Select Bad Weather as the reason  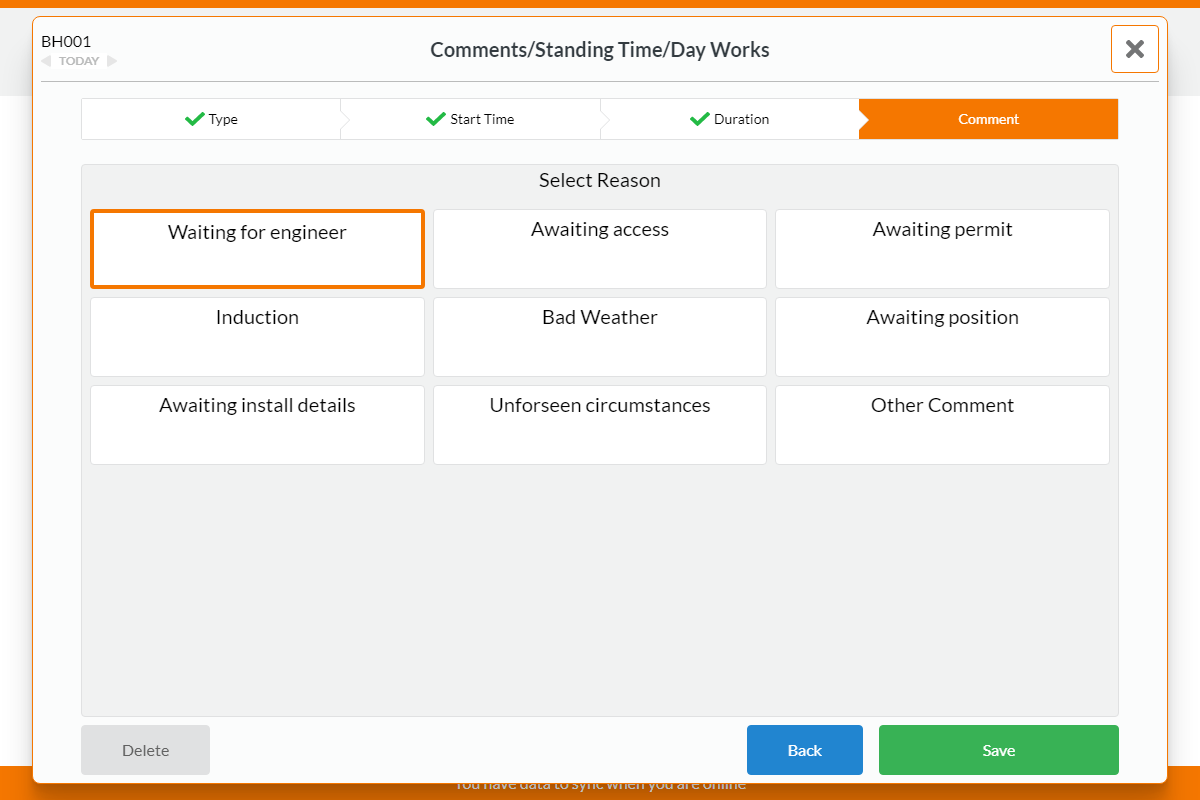pos(600,337)
